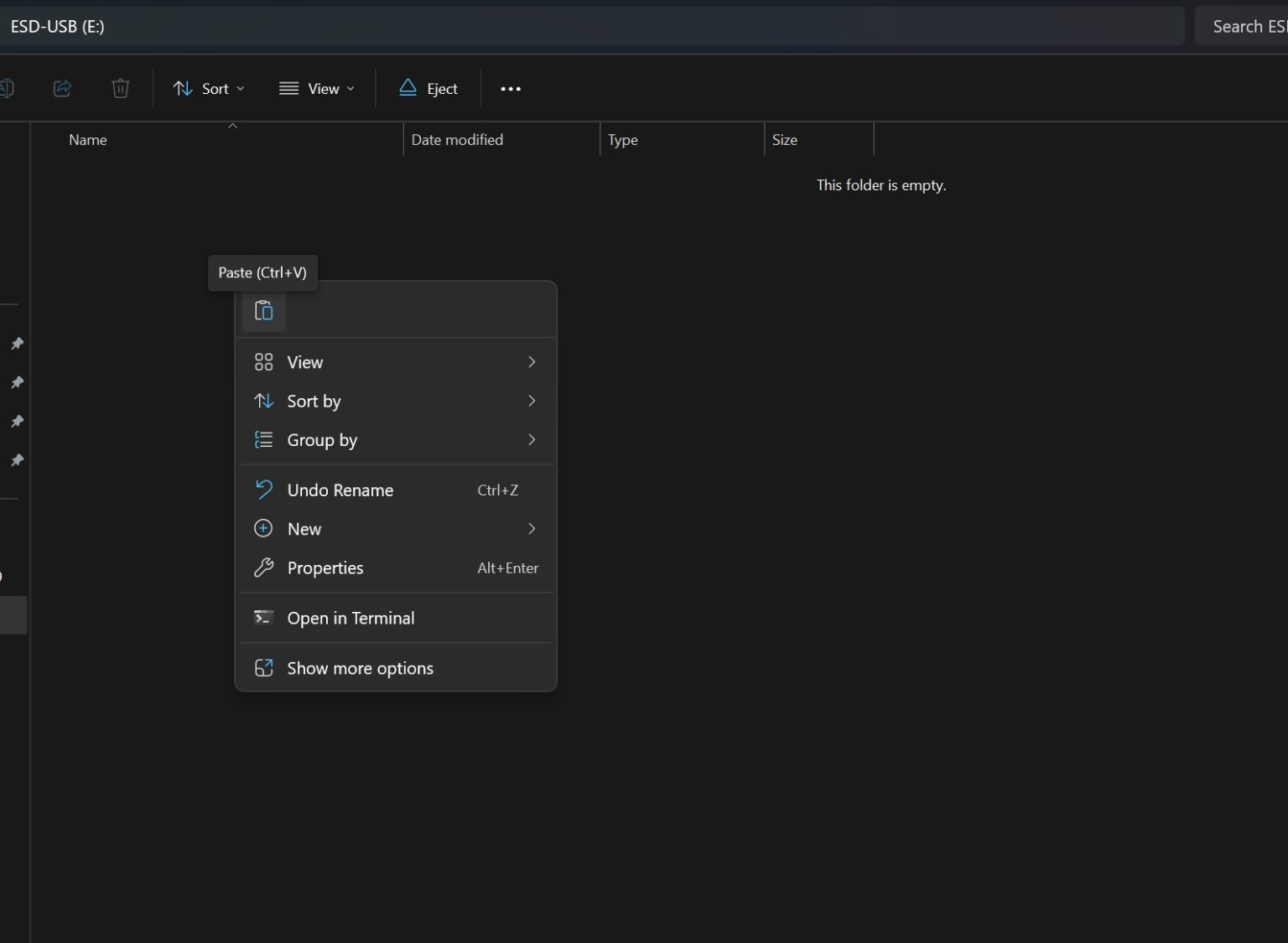Choose Properties in context menu
The height and width of the screenshot is (943, 1288).
pyautogui.click(x=396, y=568)
